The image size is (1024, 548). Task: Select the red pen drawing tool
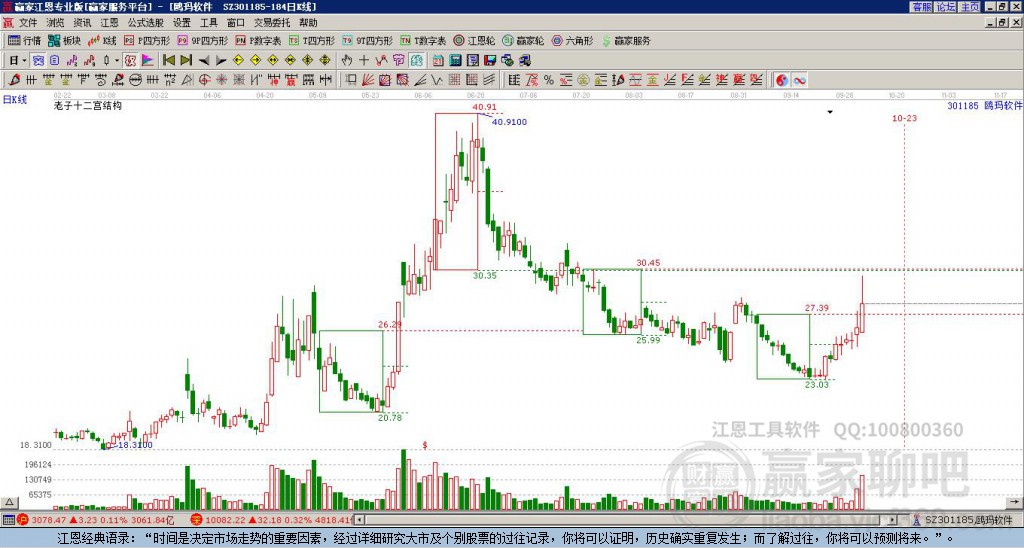point(14,80)
